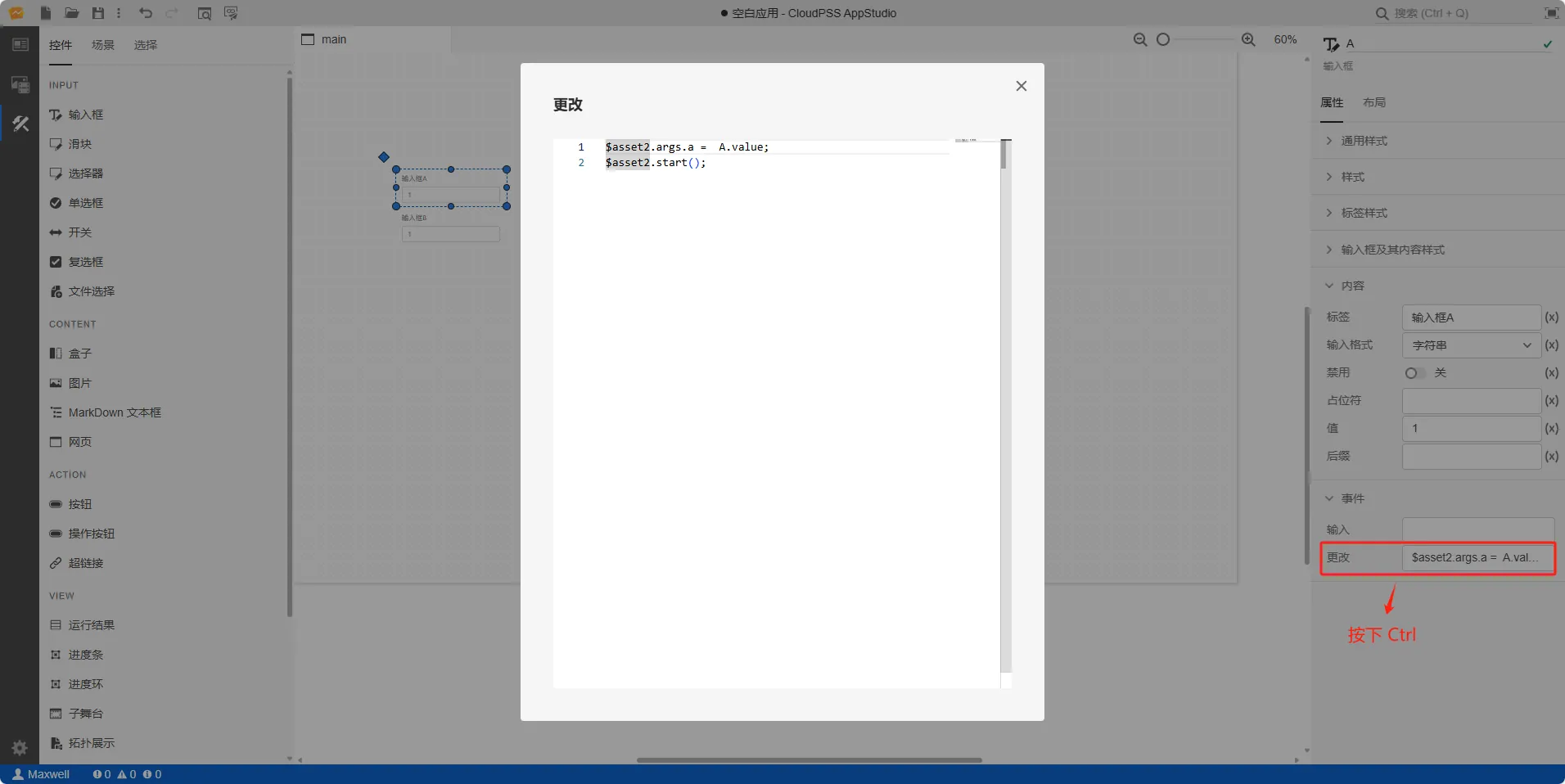
Task: Expand the 样式 section
Action: 1438,177
